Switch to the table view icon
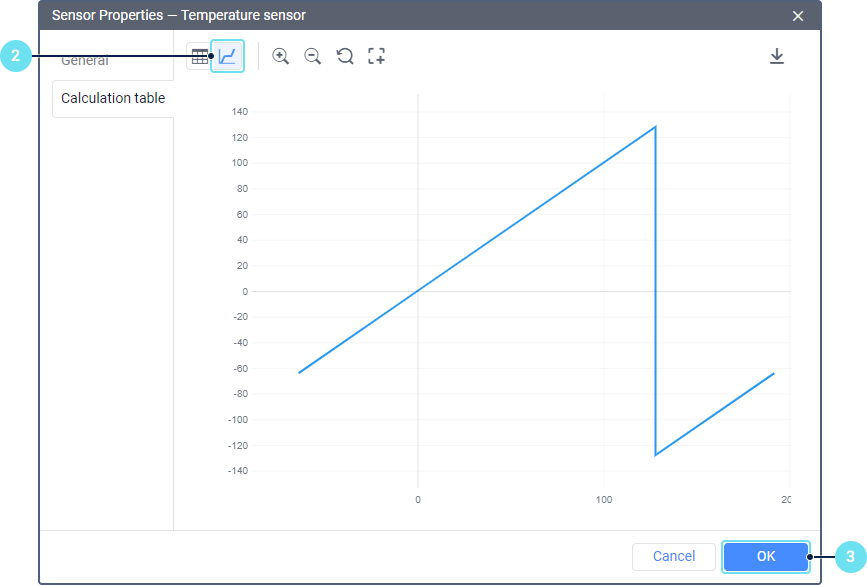867x585 pixels. coord(199,57)
